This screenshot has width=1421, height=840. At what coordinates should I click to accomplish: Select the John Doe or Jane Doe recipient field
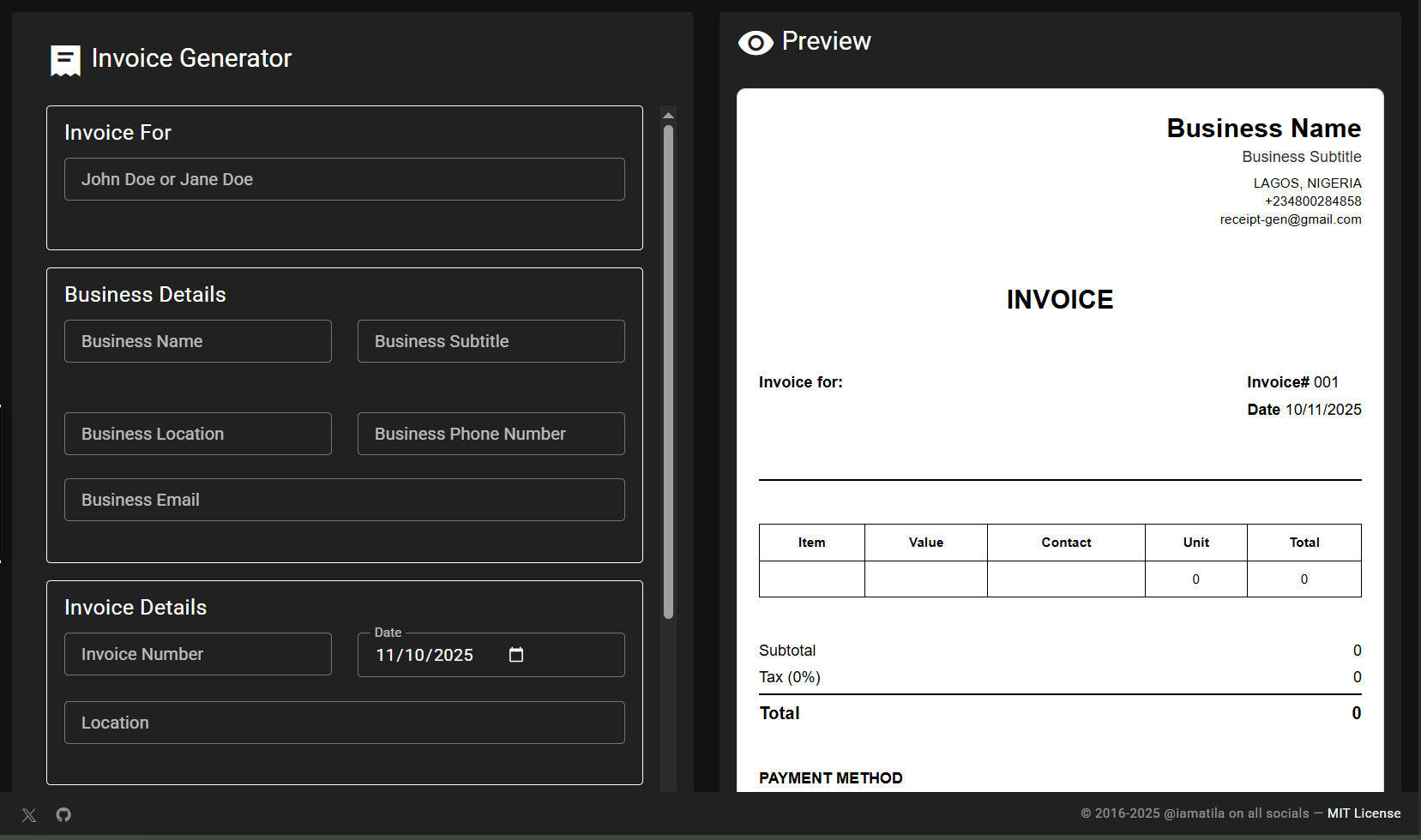tap(344, 179)
